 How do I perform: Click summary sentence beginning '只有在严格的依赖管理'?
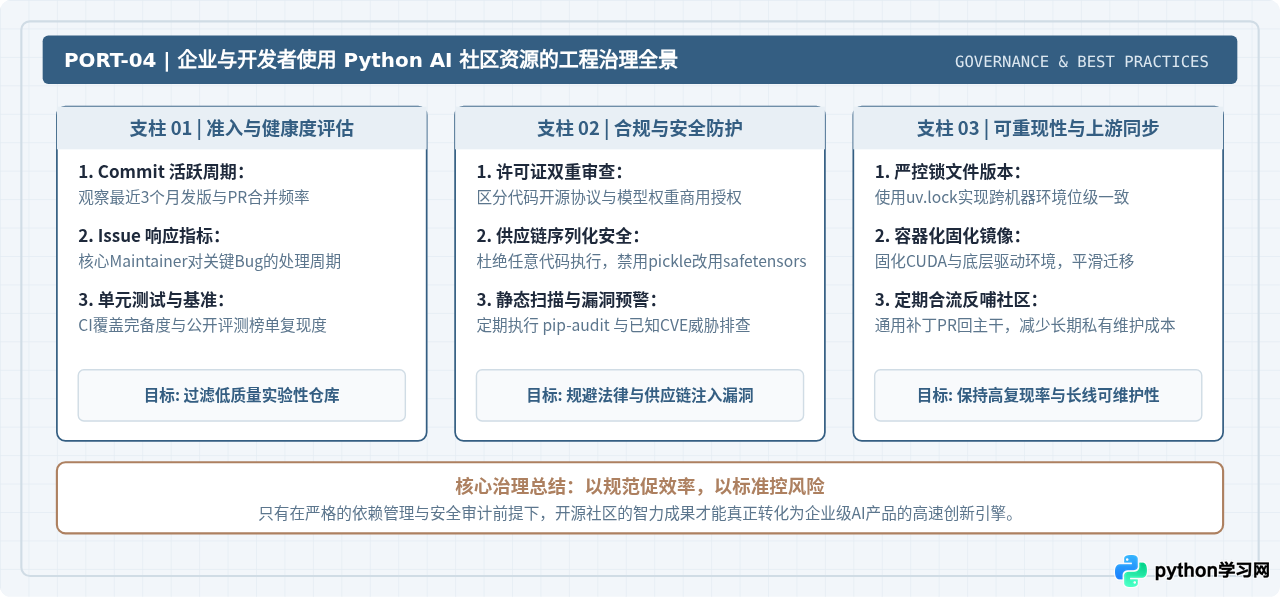pyautogui.click(x=640, y=514)
